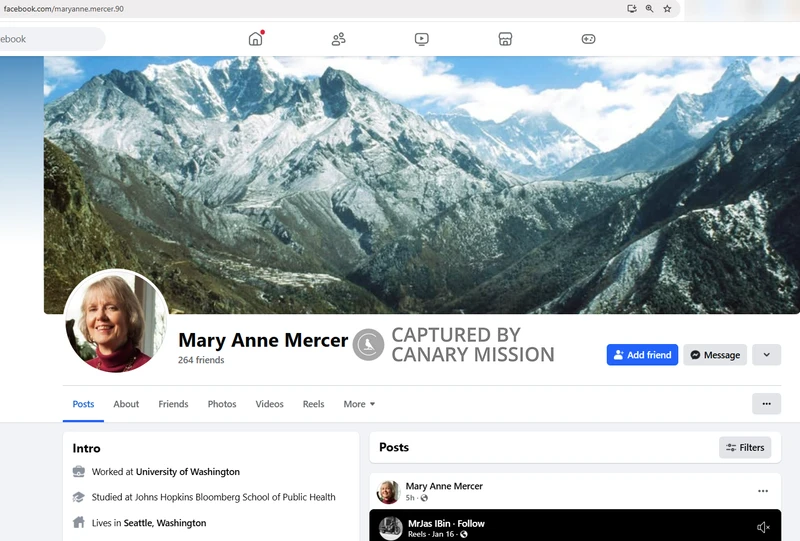The width and height of the screenshot is (800, 541).
Task: Open the Friends icon in top navigation
Action: pyautogui.click(x=338, y=39)
